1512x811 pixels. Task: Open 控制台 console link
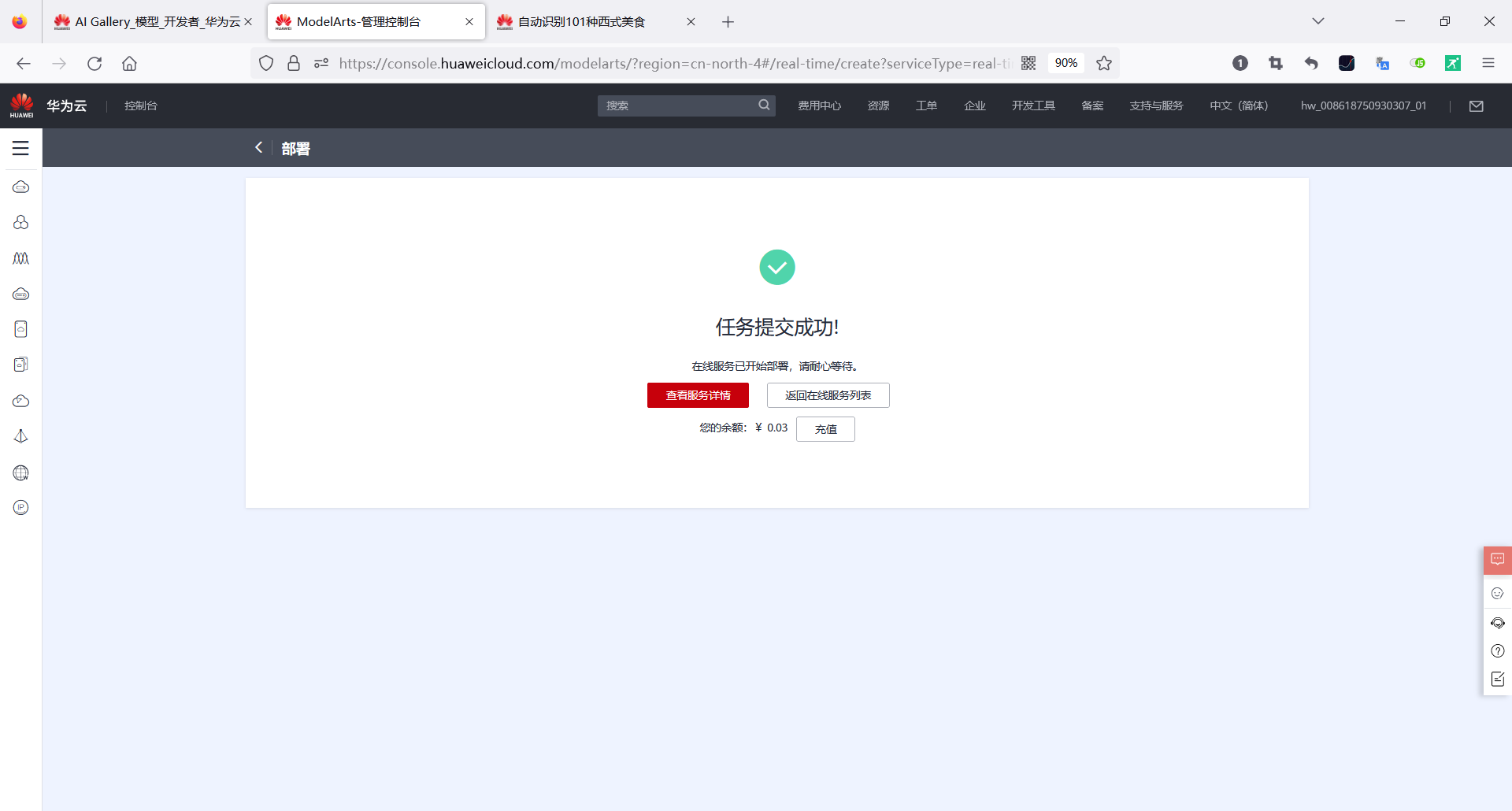[x=141, y=106]
